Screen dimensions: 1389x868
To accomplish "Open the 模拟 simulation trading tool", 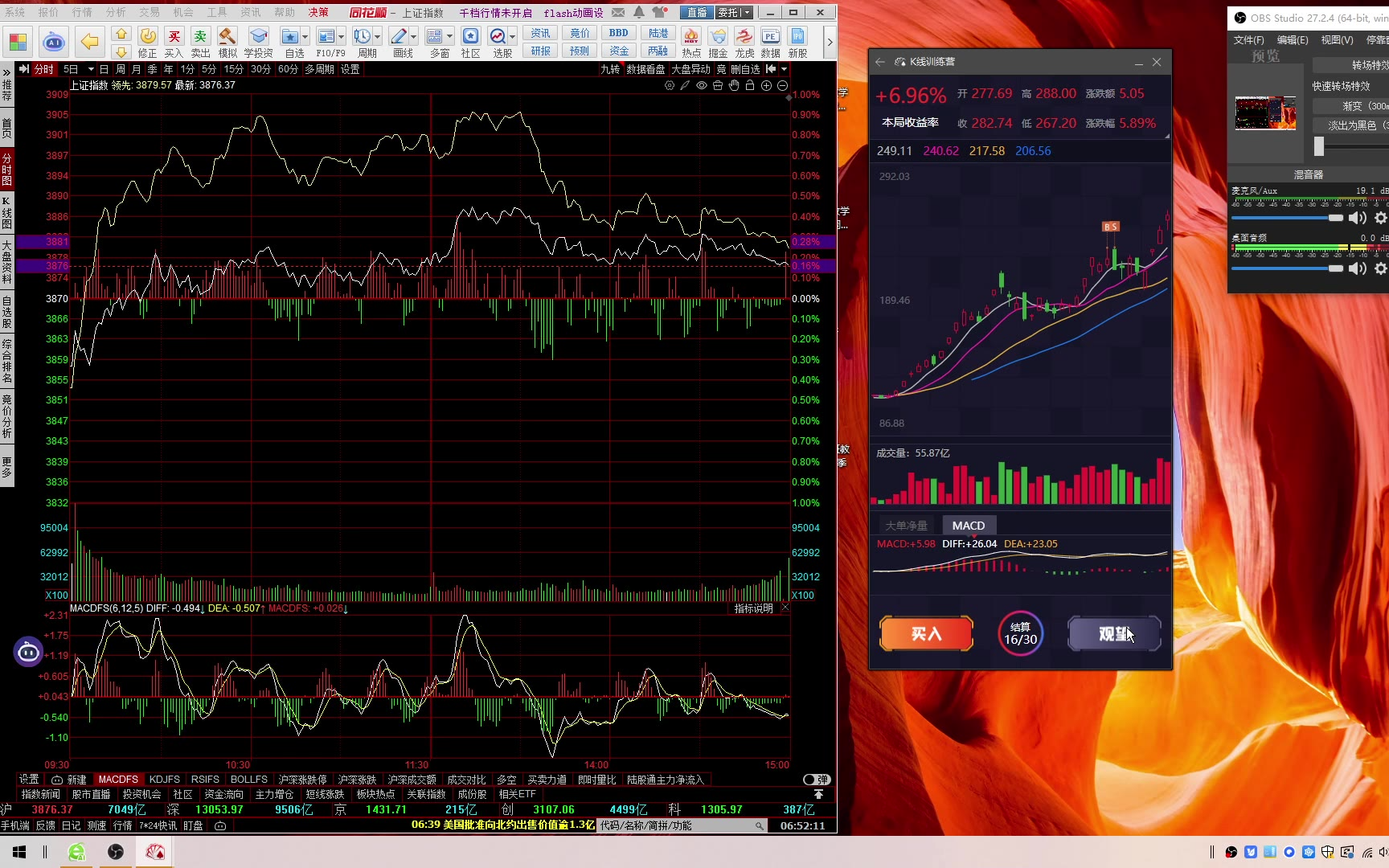I will pos(227,41).
